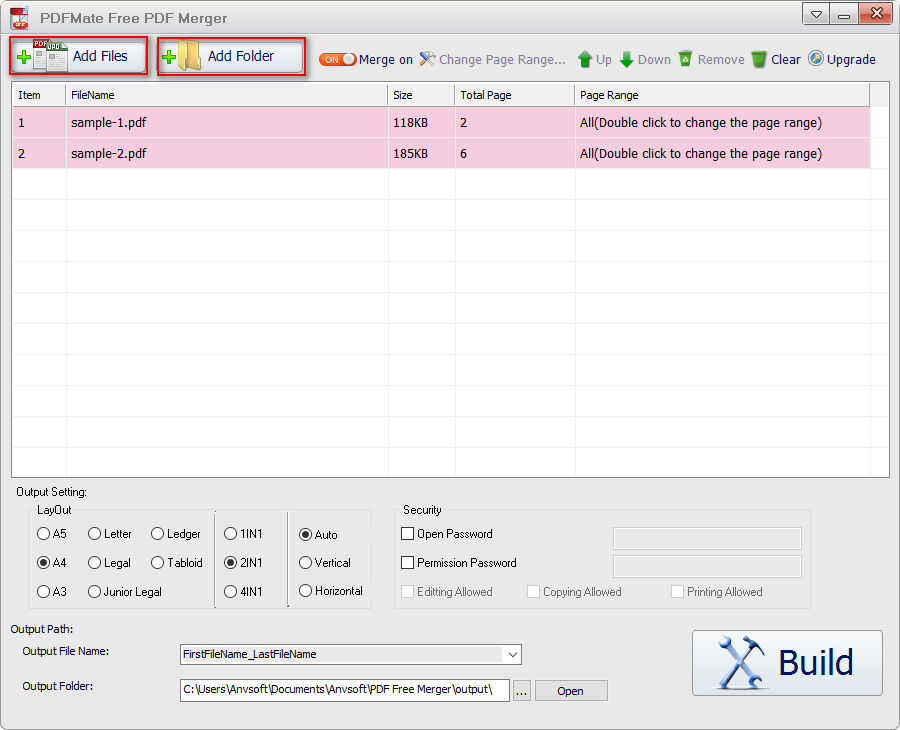900x730 pixels.
Task: Click the Page Range column header
Action: (x=722, y=95)
